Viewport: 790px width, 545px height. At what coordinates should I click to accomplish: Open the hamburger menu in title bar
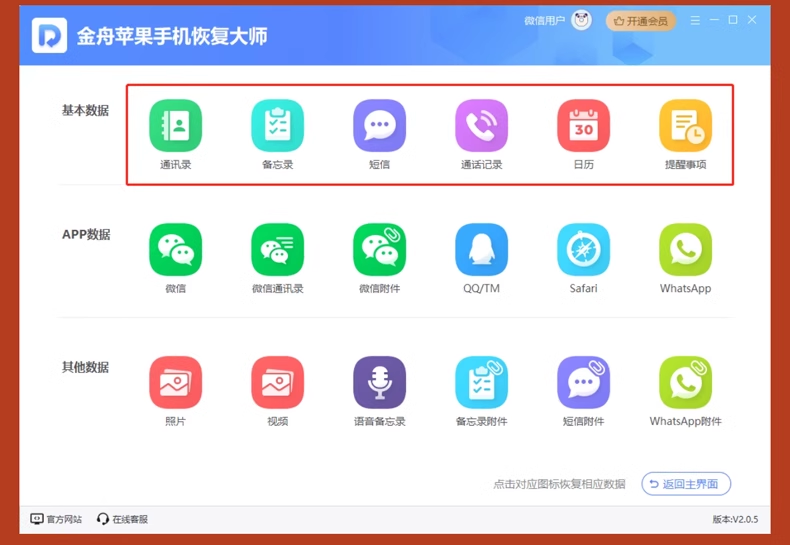click(695, 20)
